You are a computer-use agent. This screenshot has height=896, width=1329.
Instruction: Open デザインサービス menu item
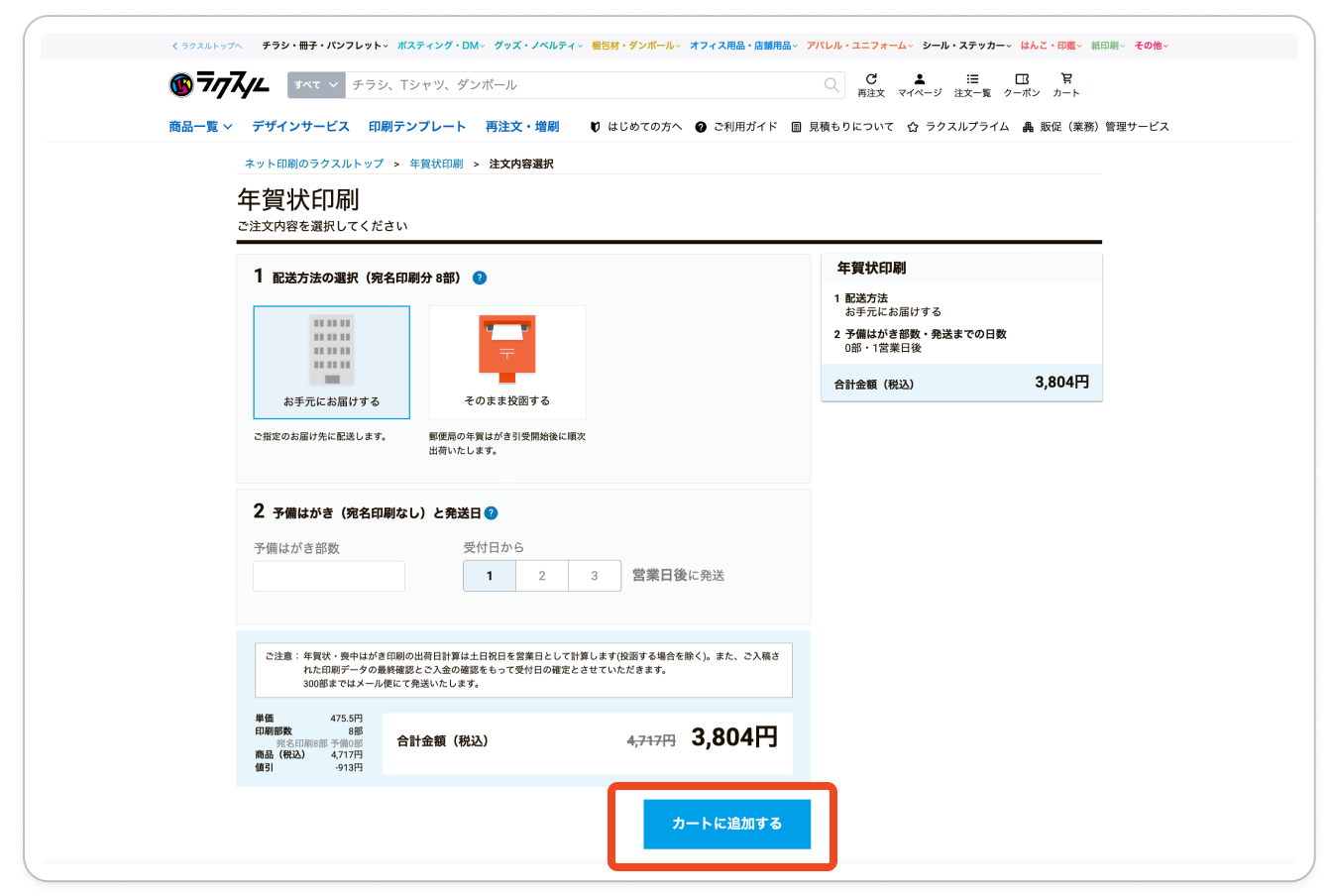300,127
